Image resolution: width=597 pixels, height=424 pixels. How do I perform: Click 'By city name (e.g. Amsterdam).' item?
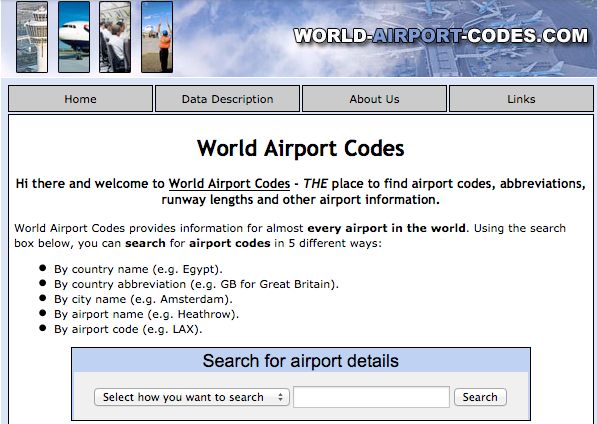(x=143, y=299)
